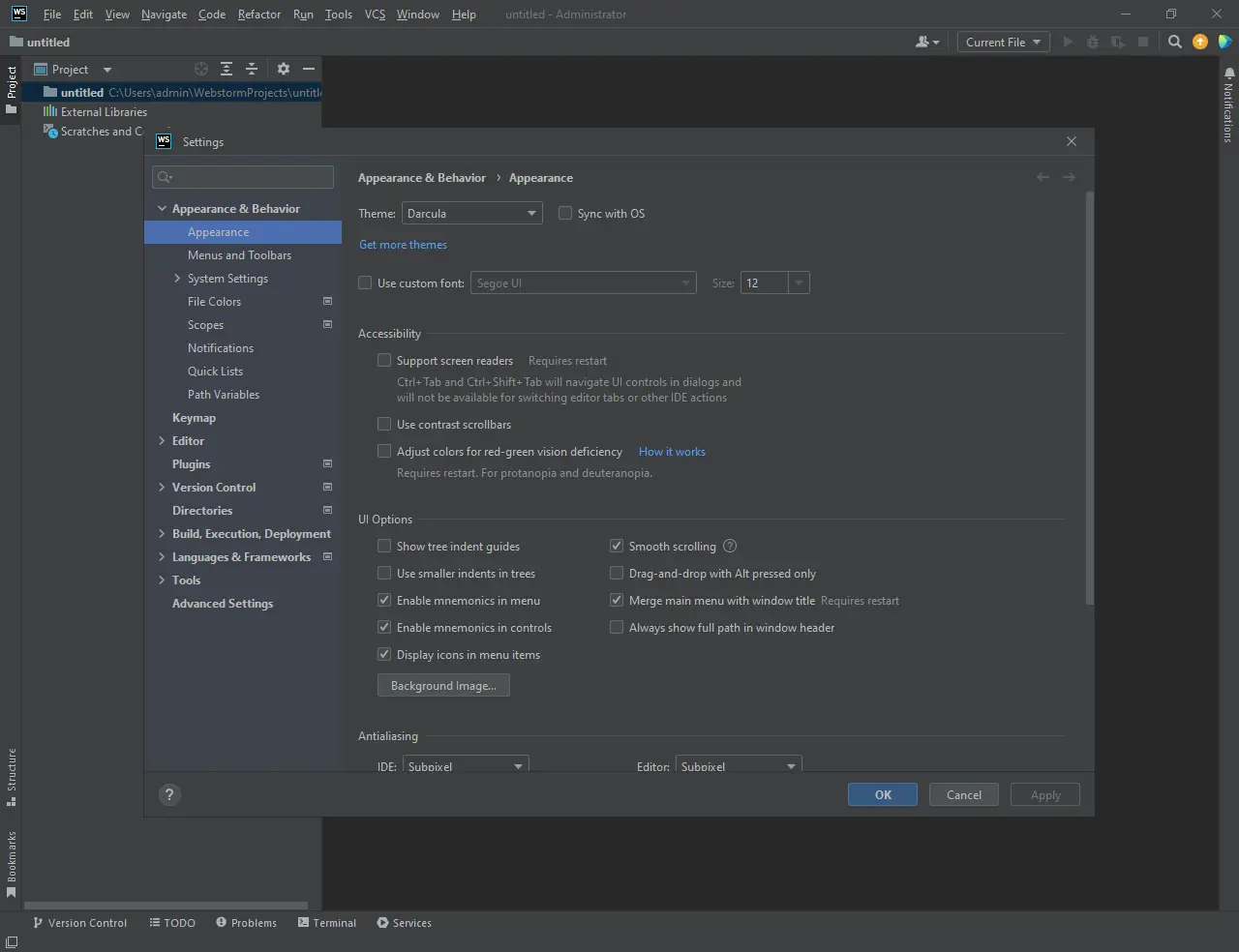Image resolution: width=1239 pixels, height=952 pixels.
Task: Click the Select Opened File locate icon
Action: click(201, 69)
